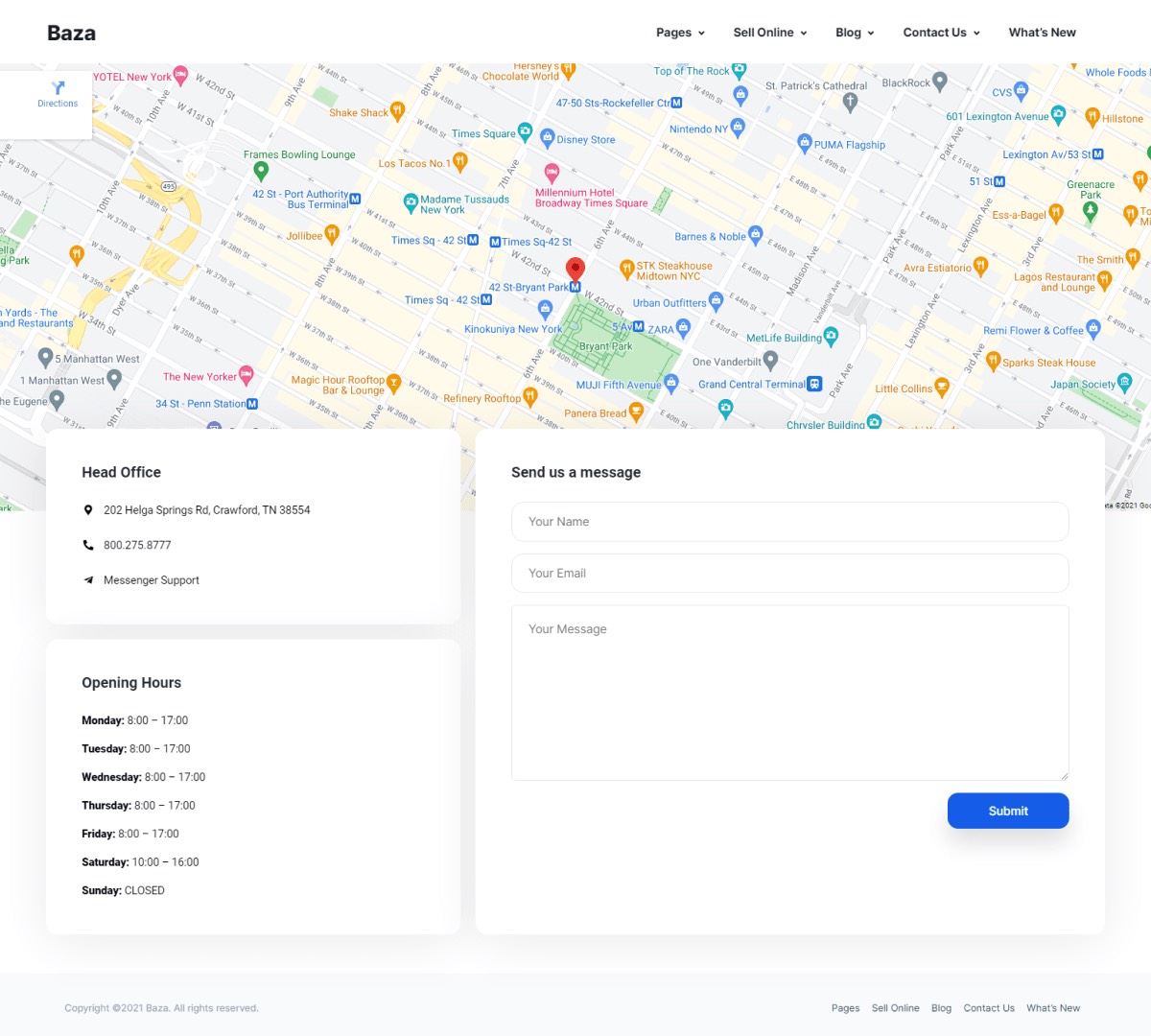
Task: Click the Baza logo link
Action: click(x=72, y=33)
